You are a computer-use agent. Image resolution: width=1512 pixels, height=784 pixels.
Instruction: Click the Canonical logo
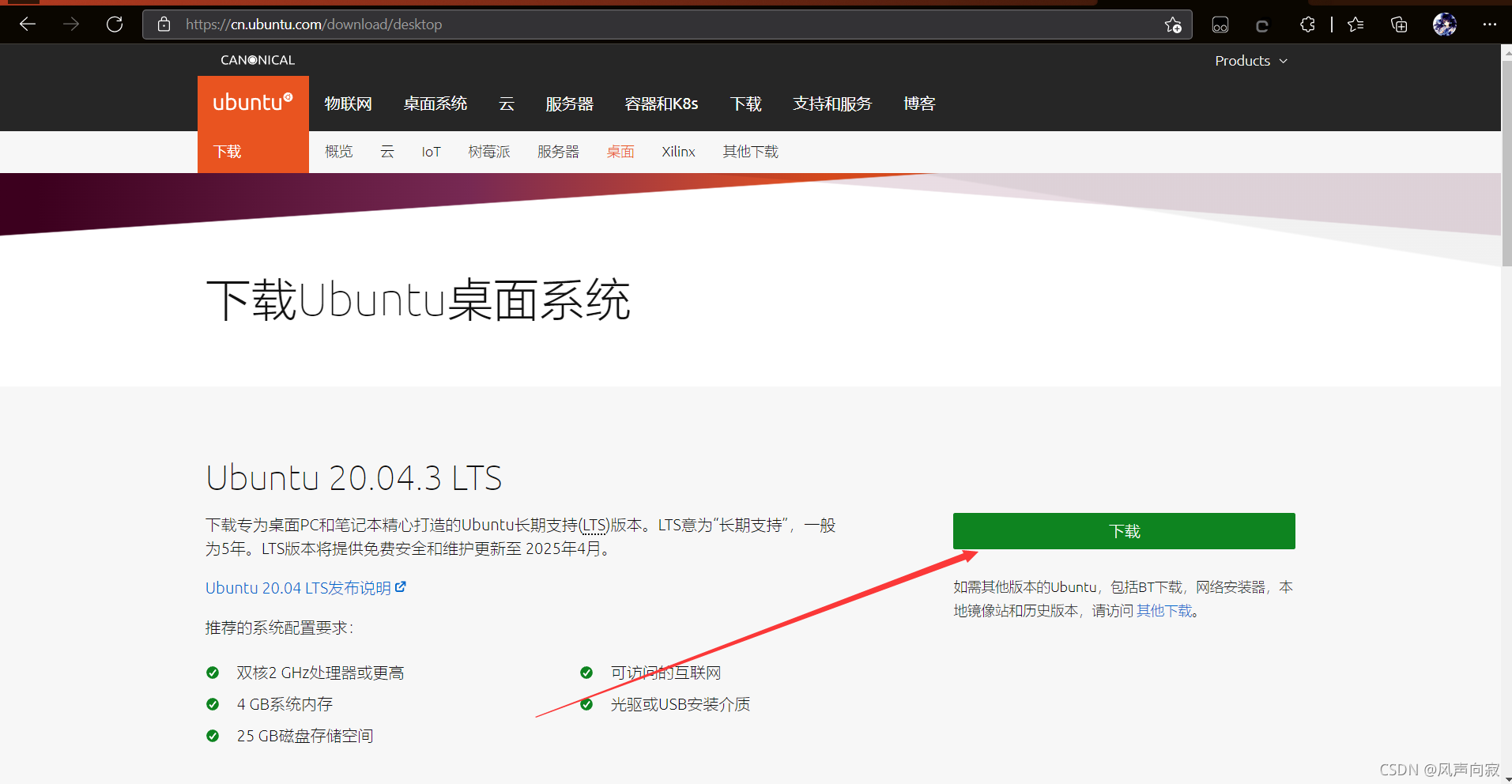258,60
